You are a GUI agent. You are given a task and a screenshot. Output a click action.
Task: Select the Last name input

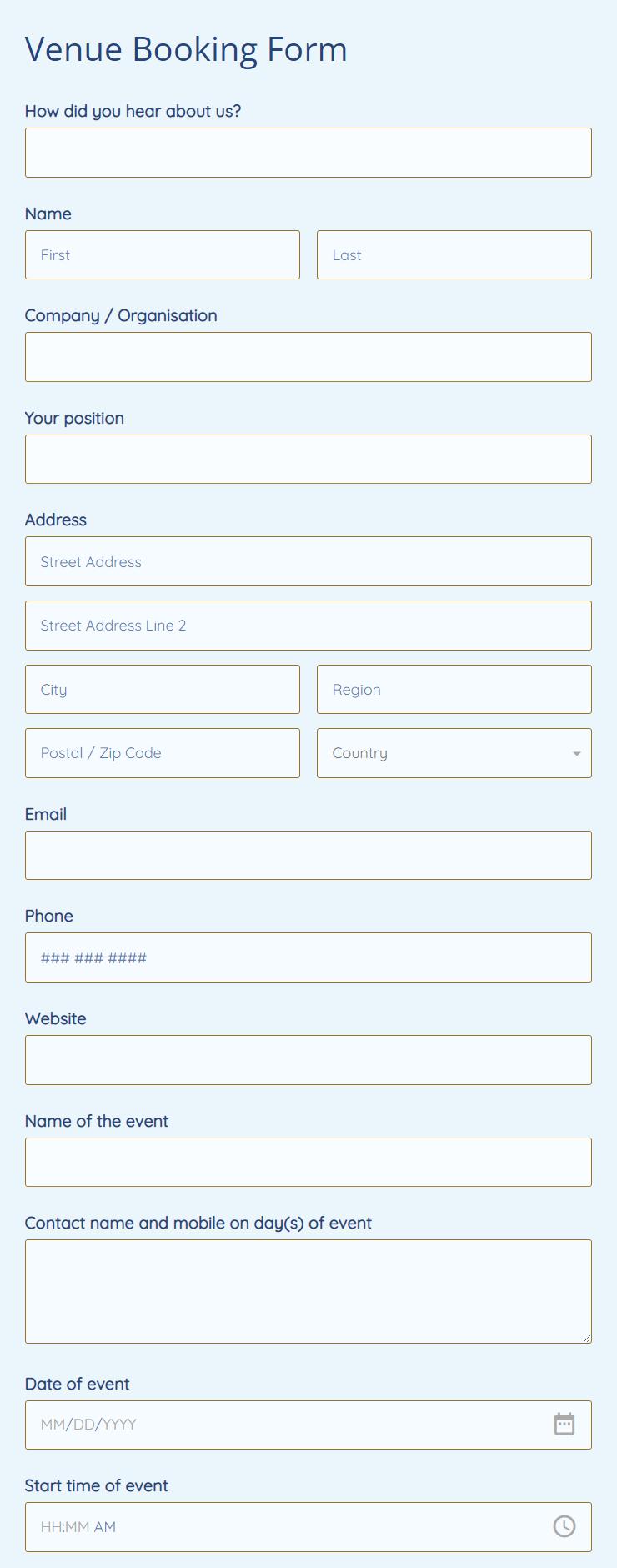pos(454,254)
